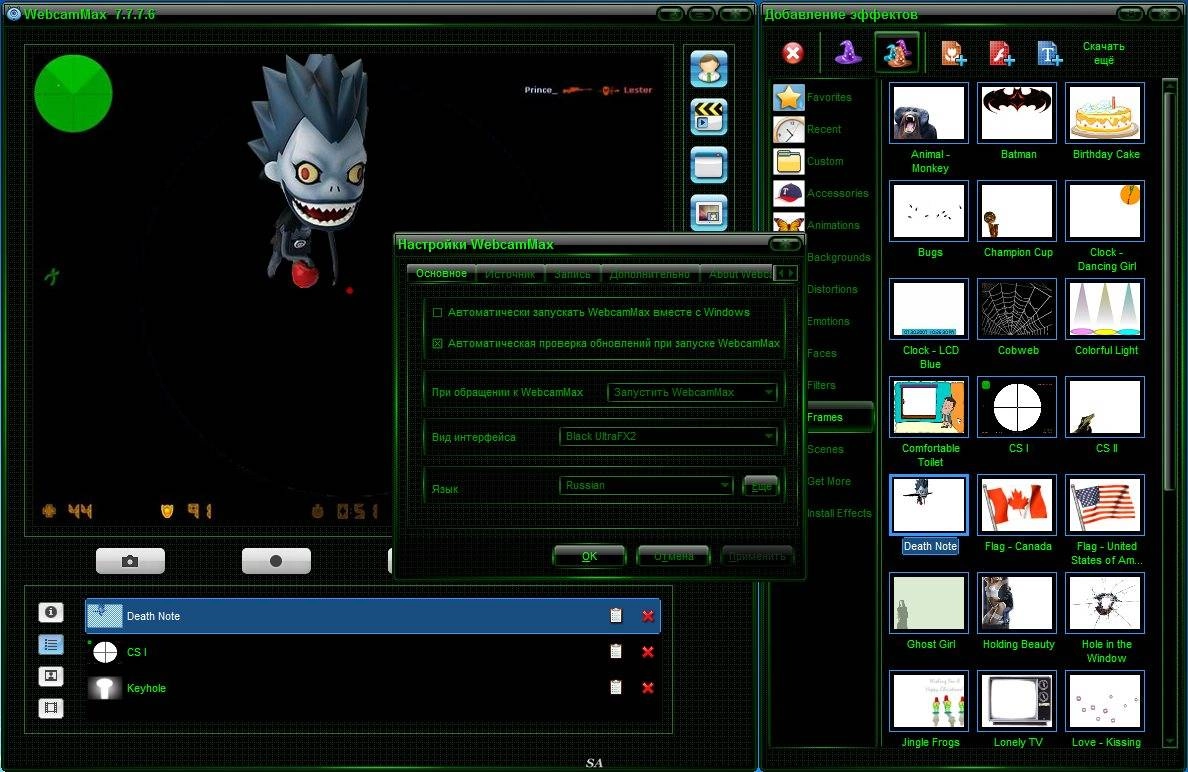Take a snapshot with the camera button

tap(130, 561)
